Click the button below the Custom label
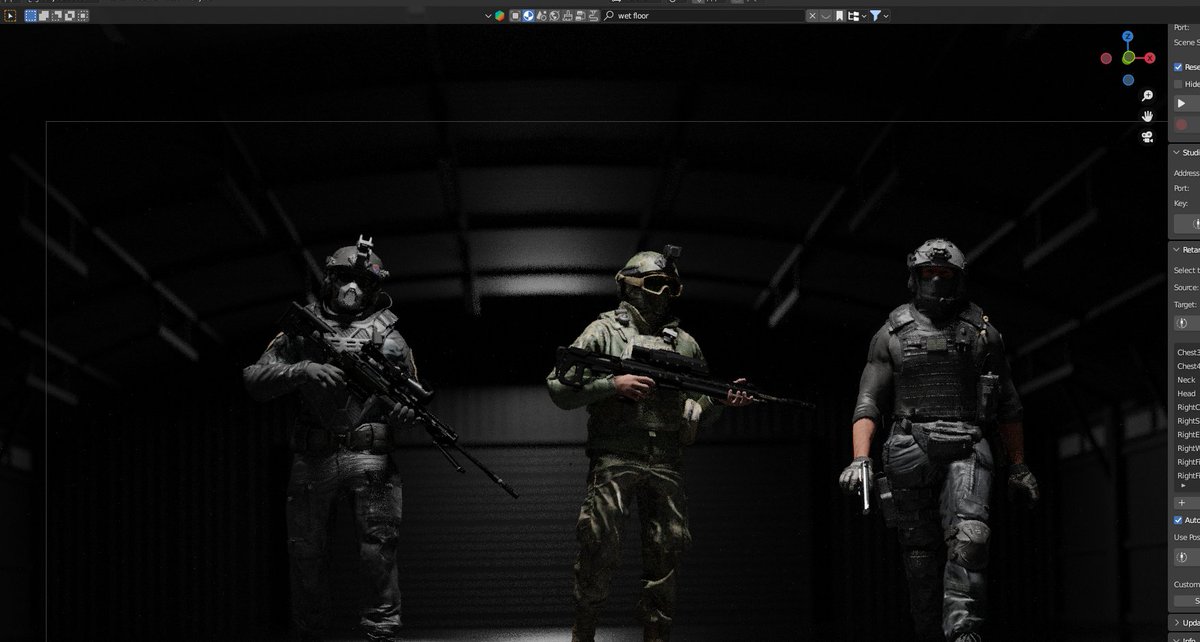The height and width of the screenshot is (642, 1200). [1187, 600]
